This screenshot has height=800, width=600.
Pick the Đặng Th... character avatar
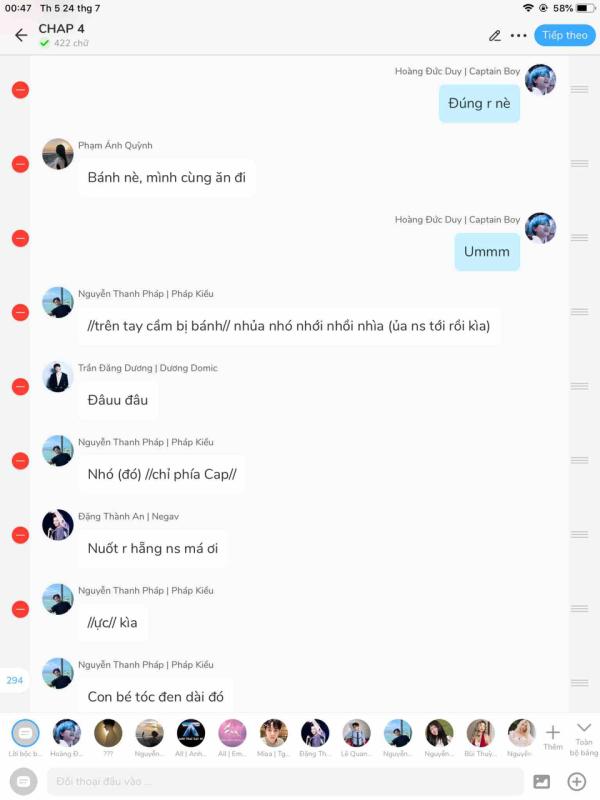(315, 734)
